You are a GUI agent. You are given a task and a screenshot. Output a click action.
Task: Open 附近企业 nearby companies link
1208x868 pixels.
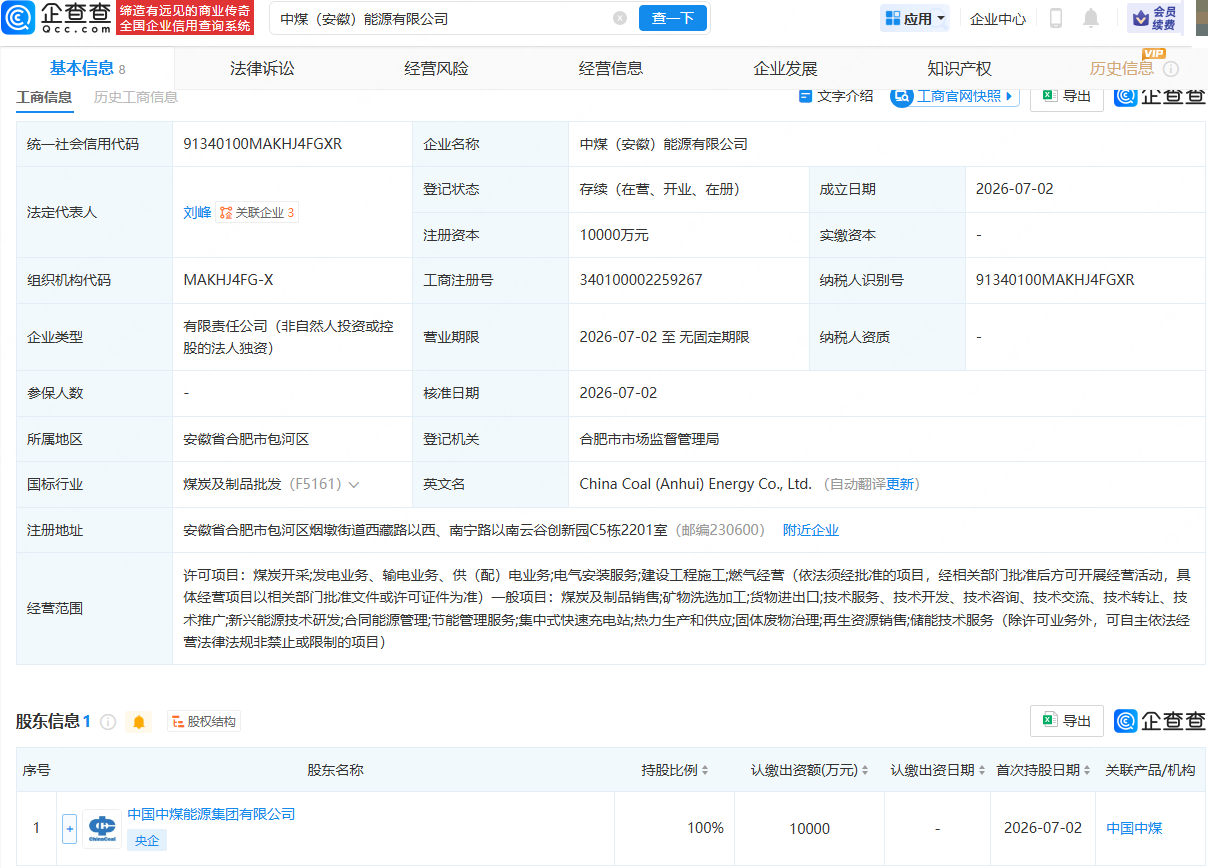point(810,530)
